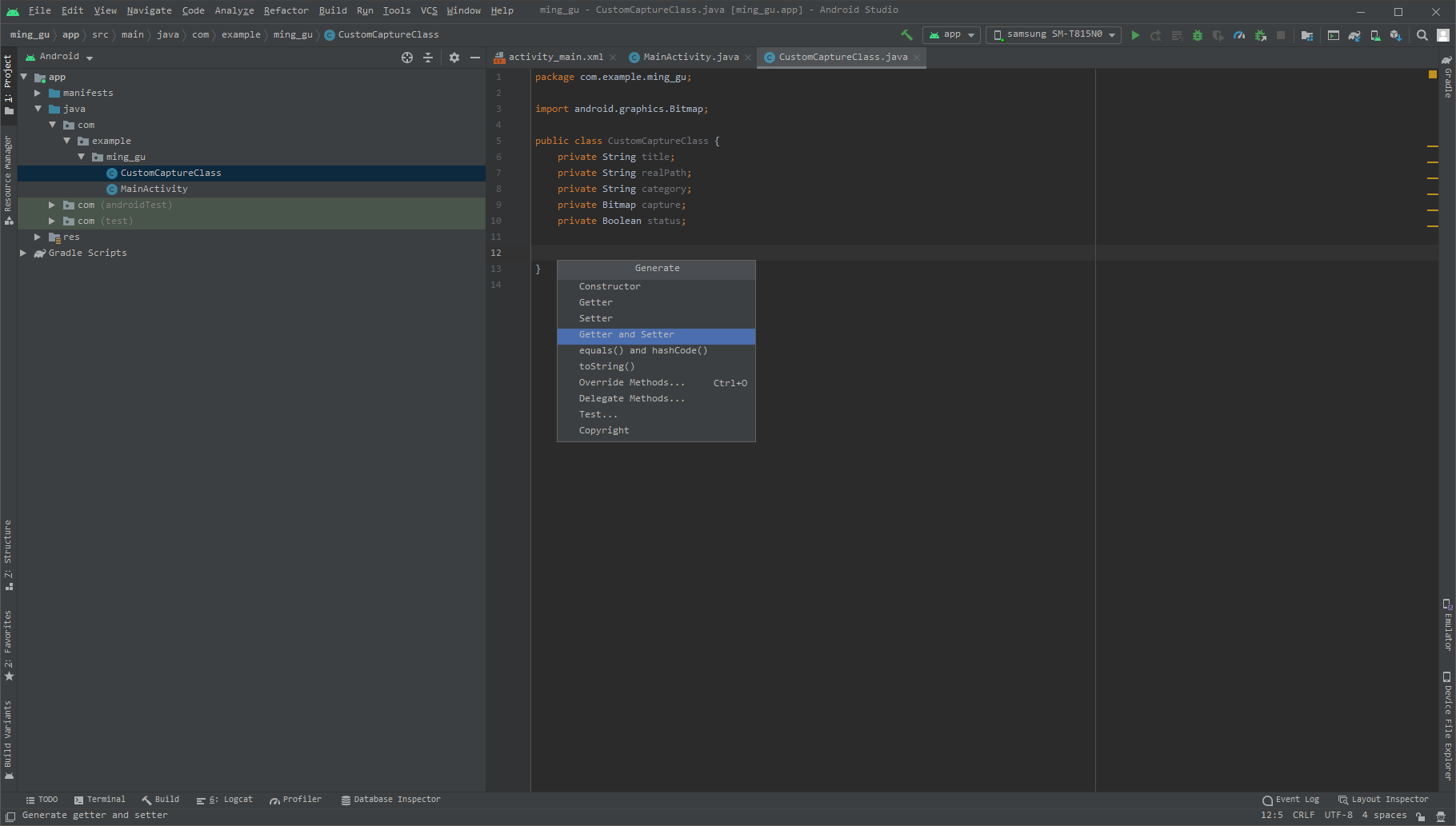Click the yellow warning indicator atop editor
Image resolution: width=1456 pixels, height=826 pixels.
click(1432, 74)
